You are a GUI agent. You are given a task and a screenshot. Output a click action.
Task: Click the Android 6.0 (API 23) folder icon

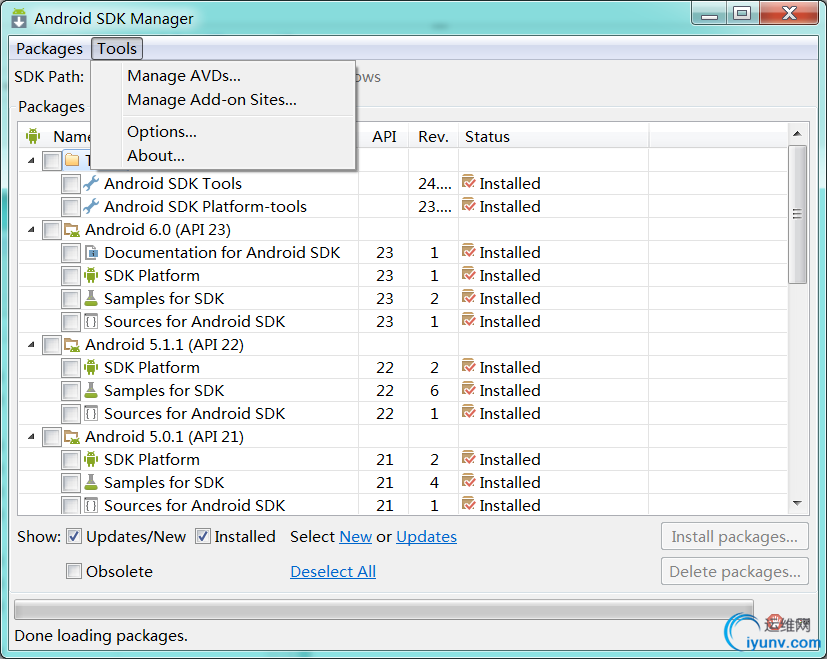tap(72, 230)
